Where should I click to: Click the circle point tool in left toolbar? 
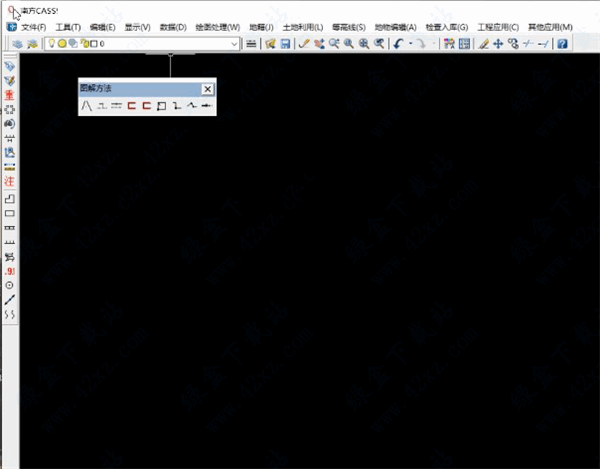10,285
